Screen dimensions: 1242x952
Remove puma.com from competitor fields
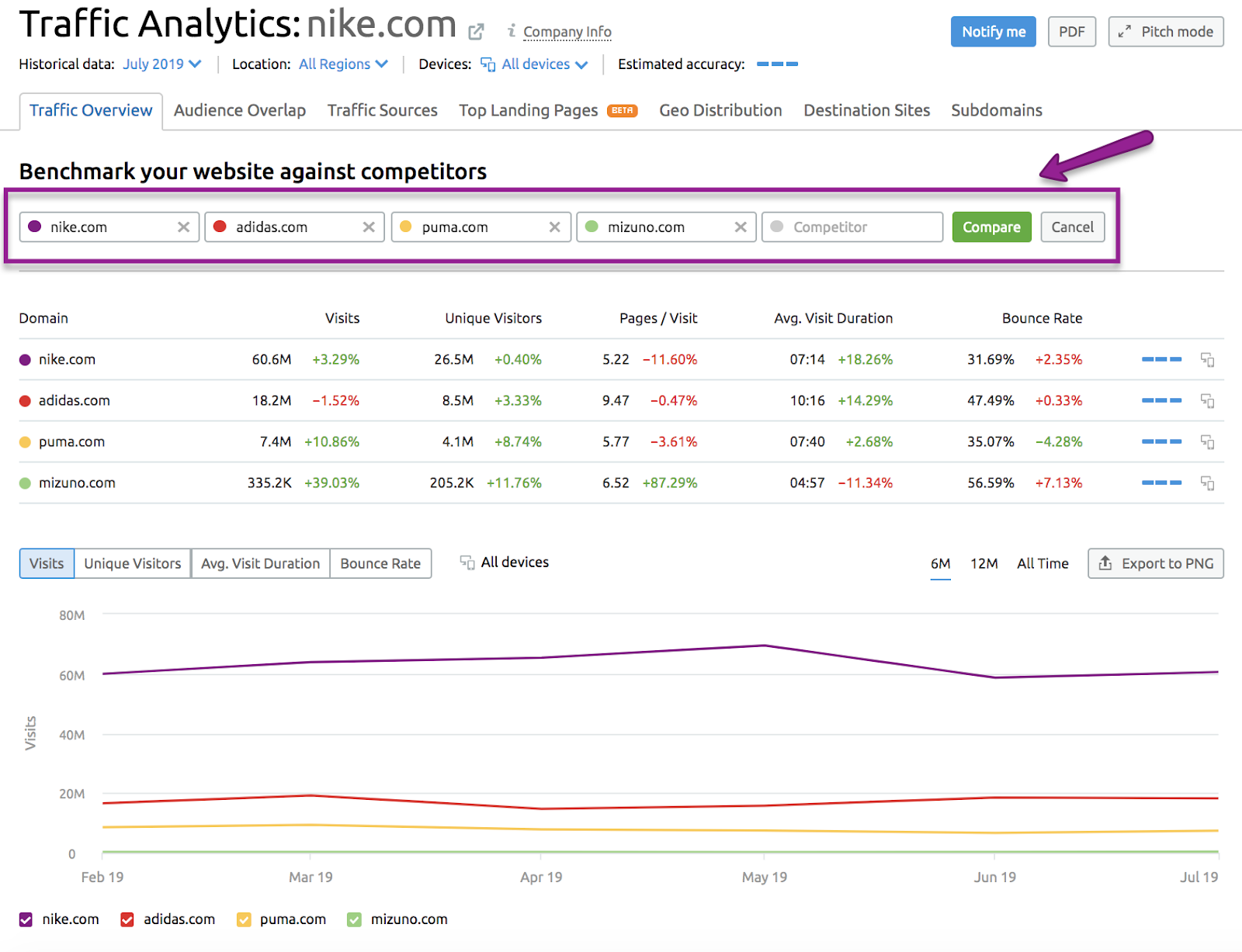tap(555, 227)
